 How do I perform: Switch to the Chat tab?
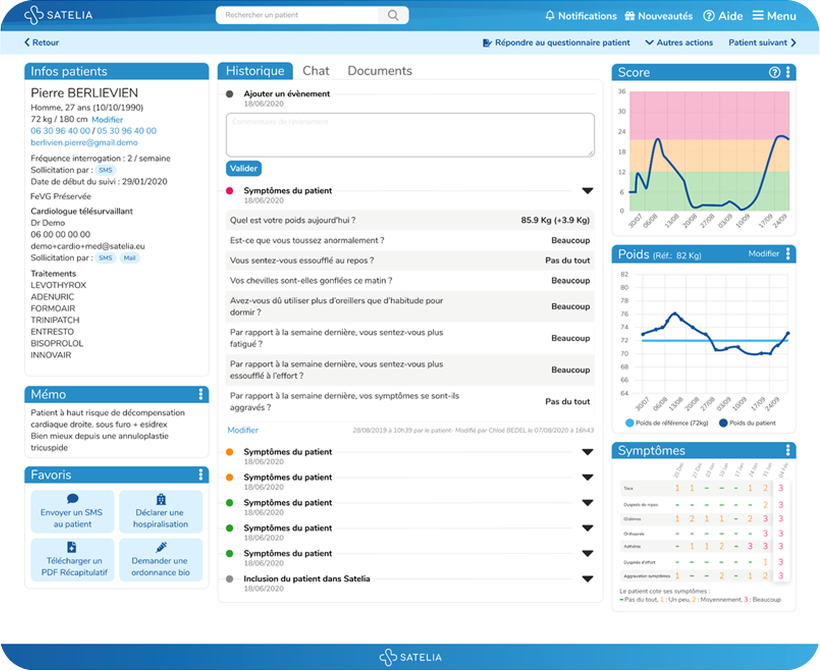click(x=316, y=71)
